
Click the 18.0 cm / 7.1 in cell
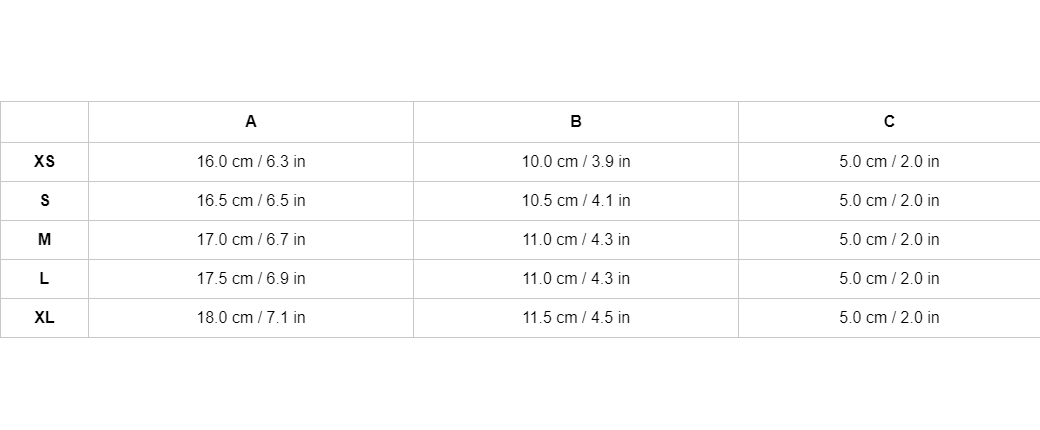pyautogui.click(x=251, y=317)
